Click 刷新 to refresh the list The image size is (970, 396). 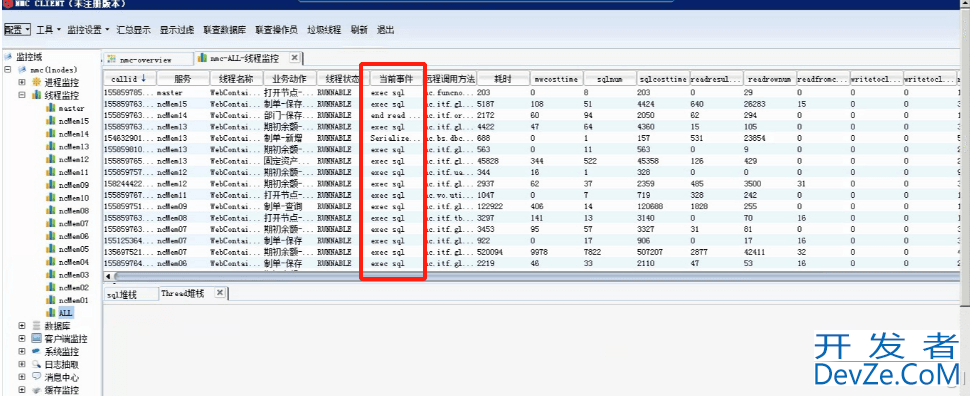359,30
